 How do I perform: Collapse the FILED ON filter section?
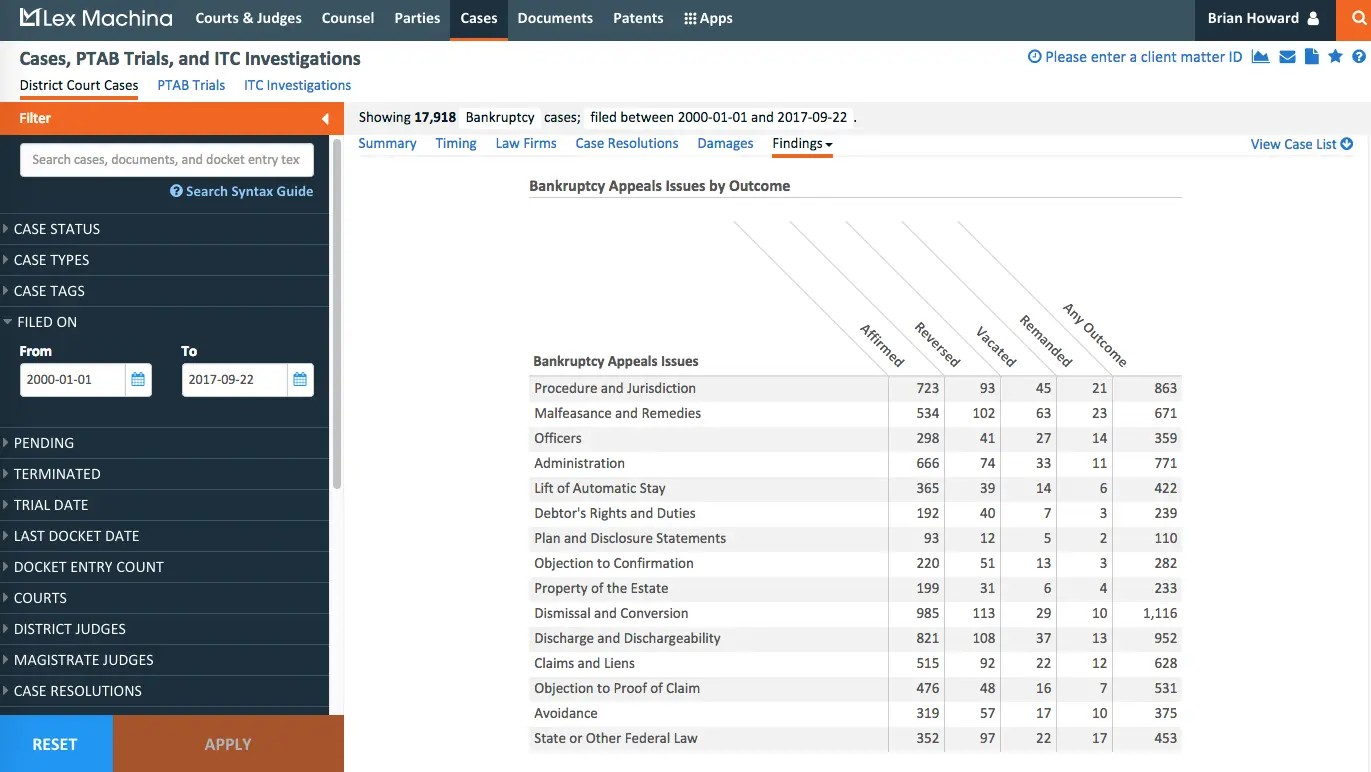(x=46, y=322)
